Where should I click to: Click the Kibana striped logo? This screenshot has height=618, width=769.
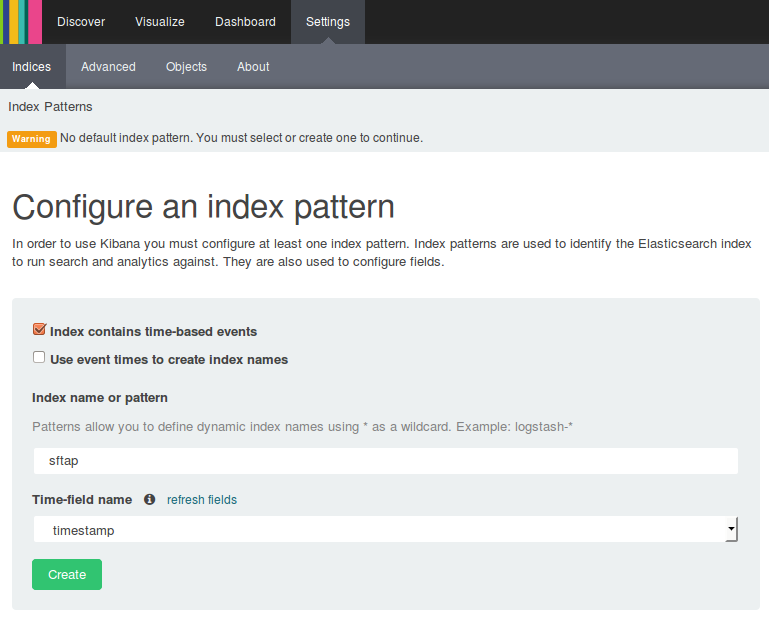(21, 22)
